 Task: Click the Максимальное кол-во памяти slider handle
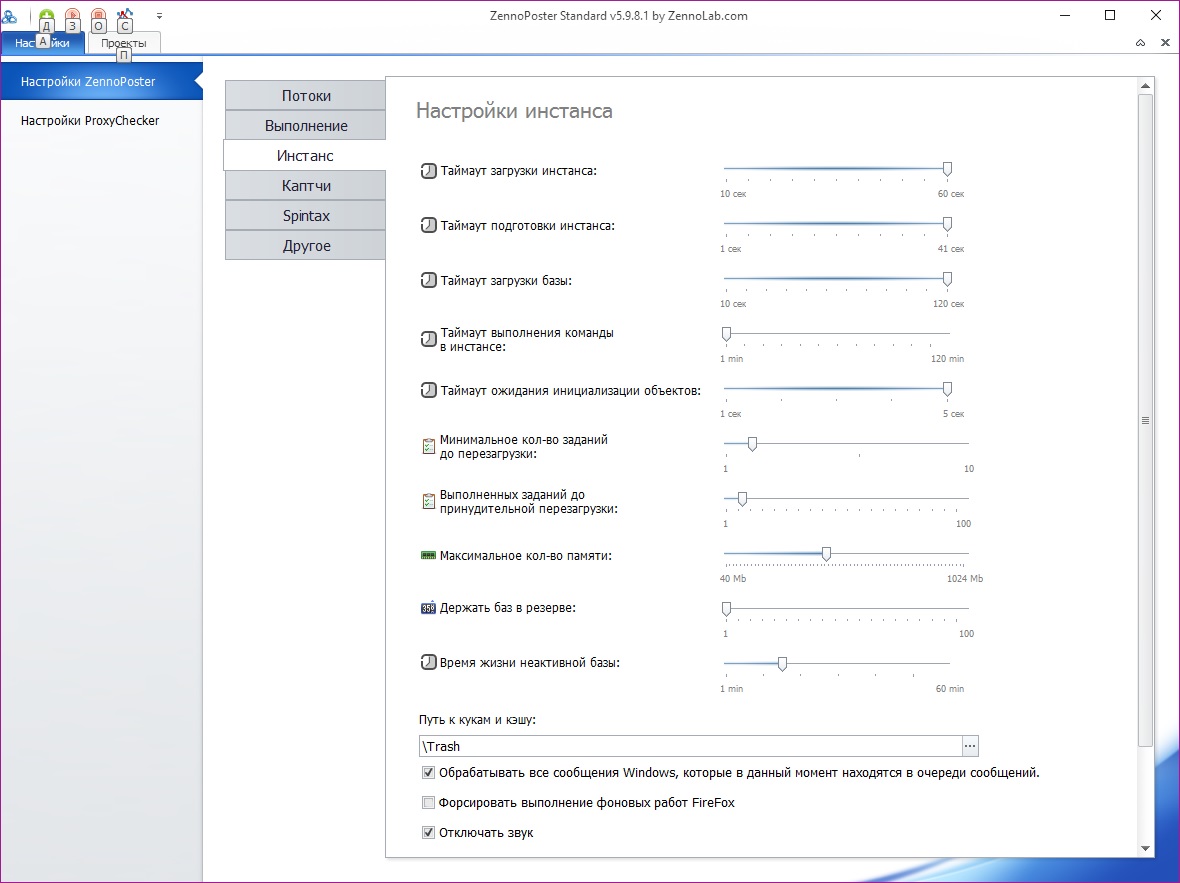click(x=826, y=554)
